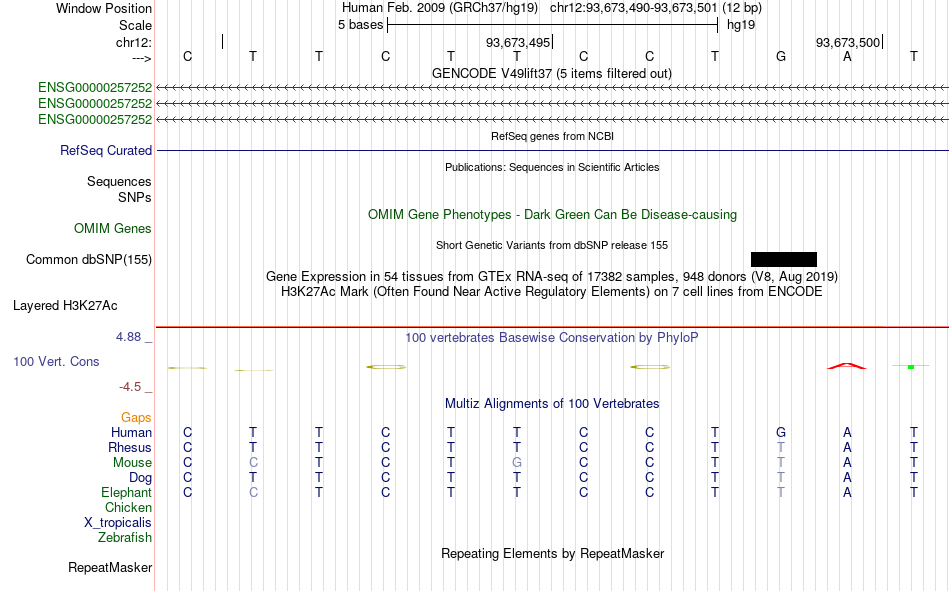Click the 93,673,495 position marker

click(518, 42)
